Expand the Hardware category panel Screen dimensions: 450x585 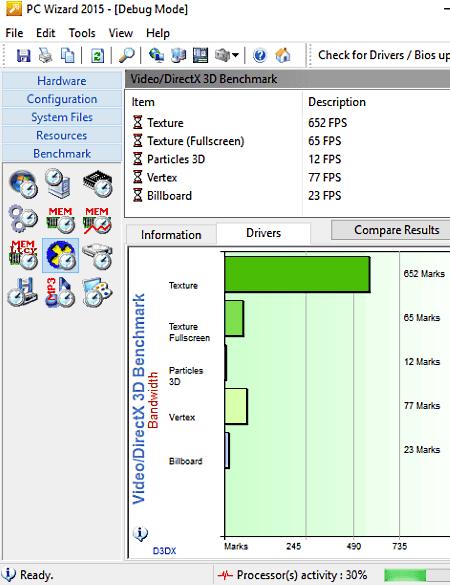62,81
